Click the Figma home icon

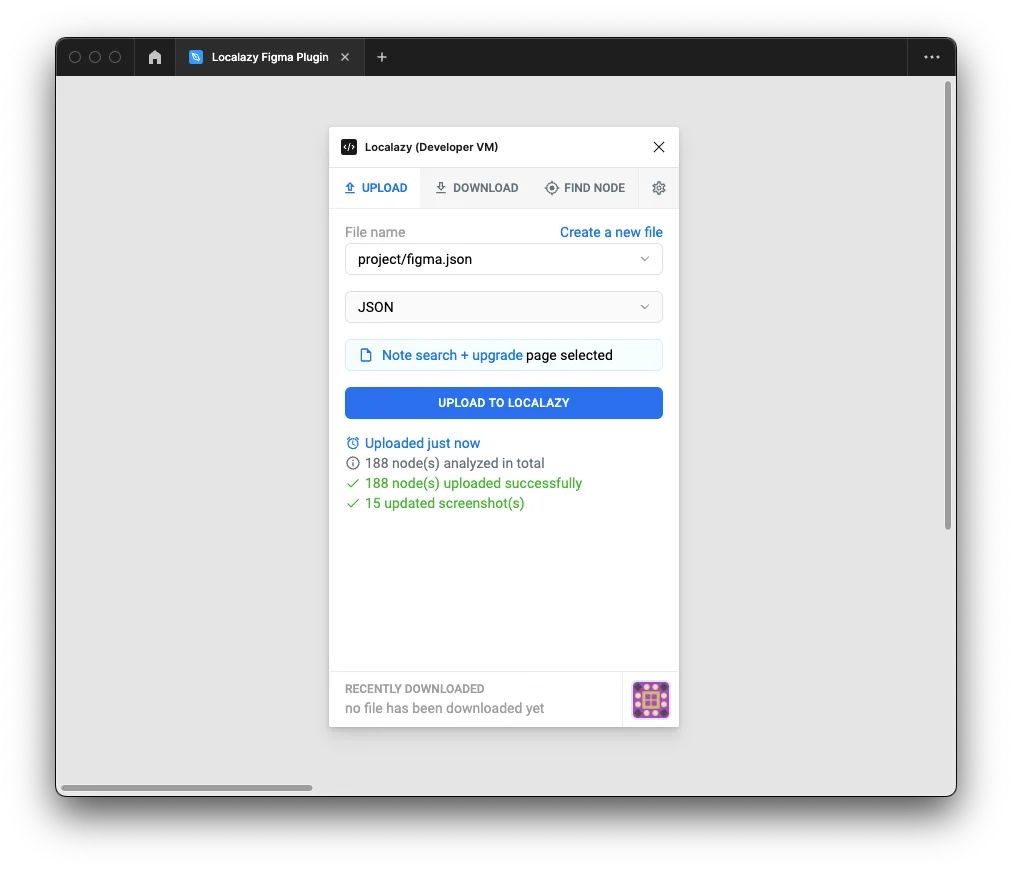pos(155,58)
